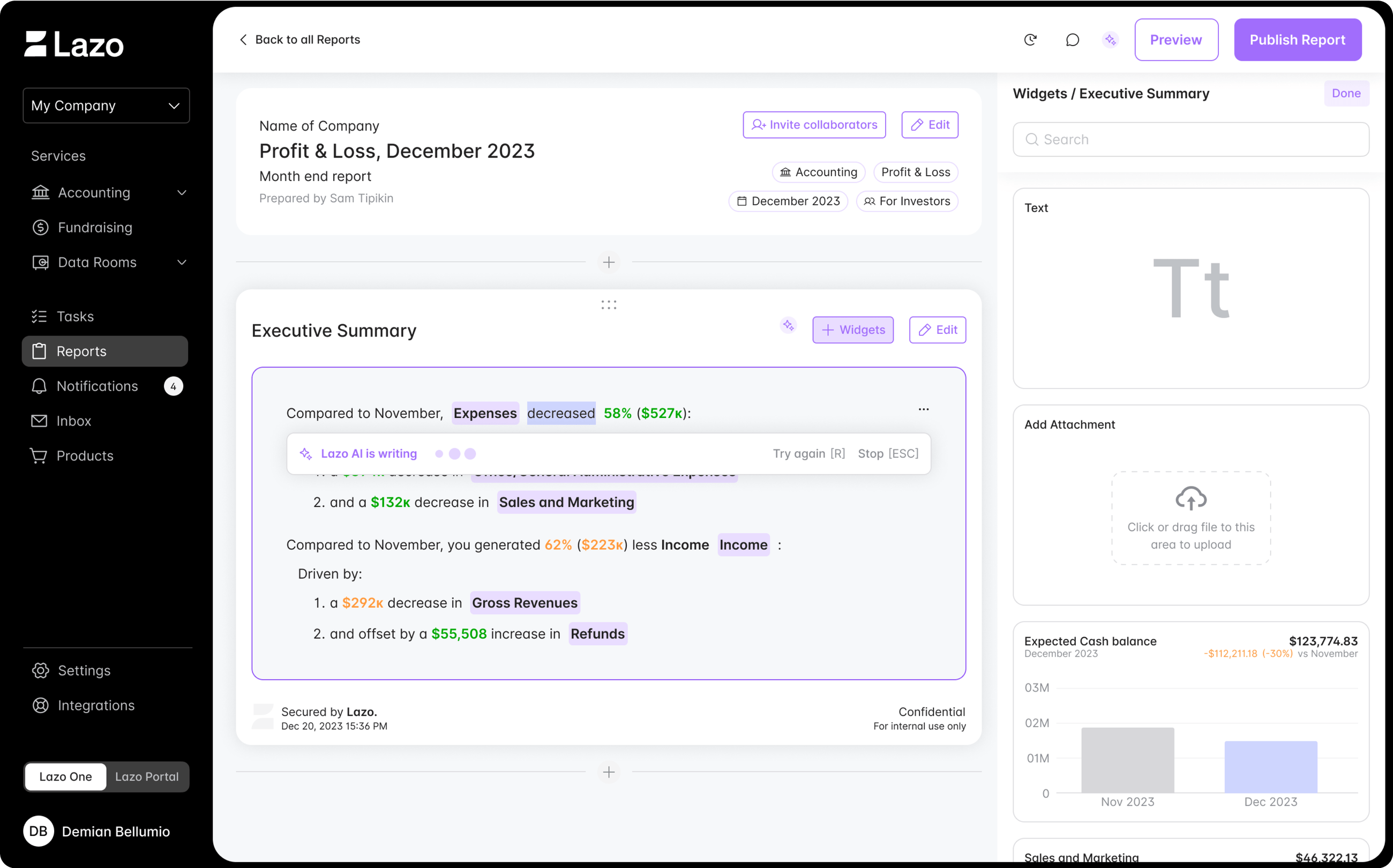1393x868 pixels.
Task: Click the cloud upload icon in Add Attachment
Action: click(1190, 498)
